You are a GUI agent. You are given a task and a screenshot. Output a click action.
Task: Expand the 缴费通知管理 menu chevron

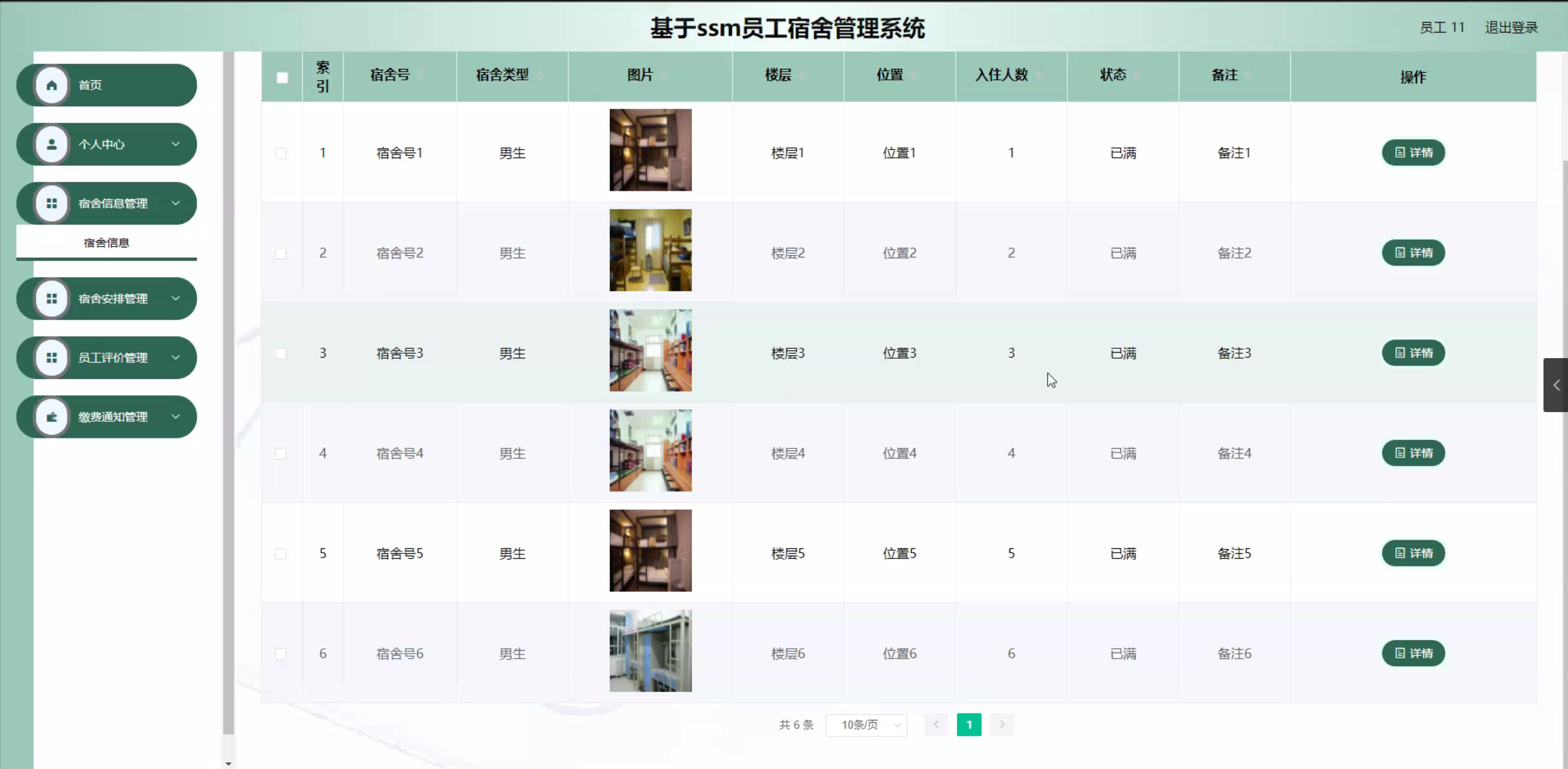tap(176, 417)
